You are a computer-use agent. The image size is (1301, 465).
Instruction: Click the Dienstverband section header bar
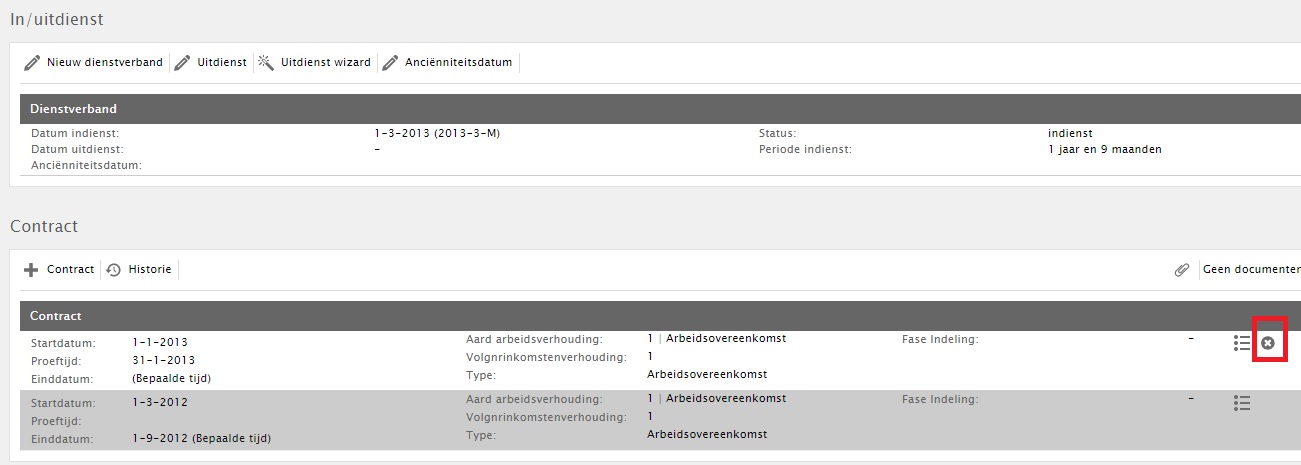pyautogui.click(x=660, y=109)
